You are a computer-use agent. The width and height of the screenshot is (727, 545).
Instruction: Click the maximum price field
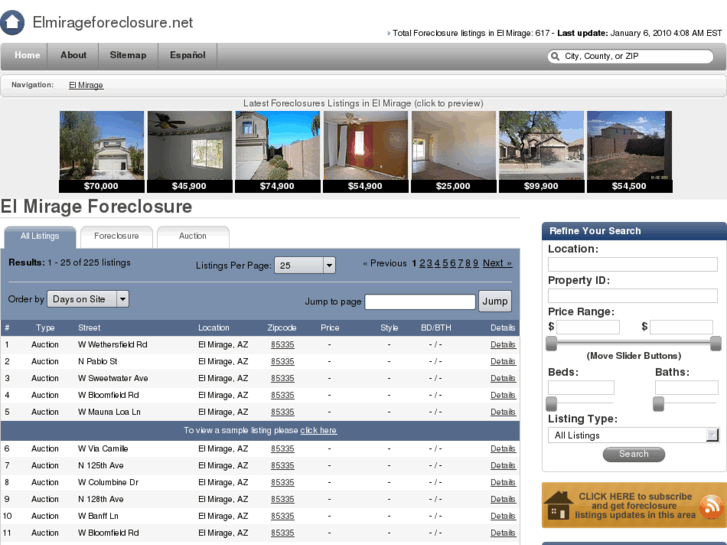coord(681,327)
